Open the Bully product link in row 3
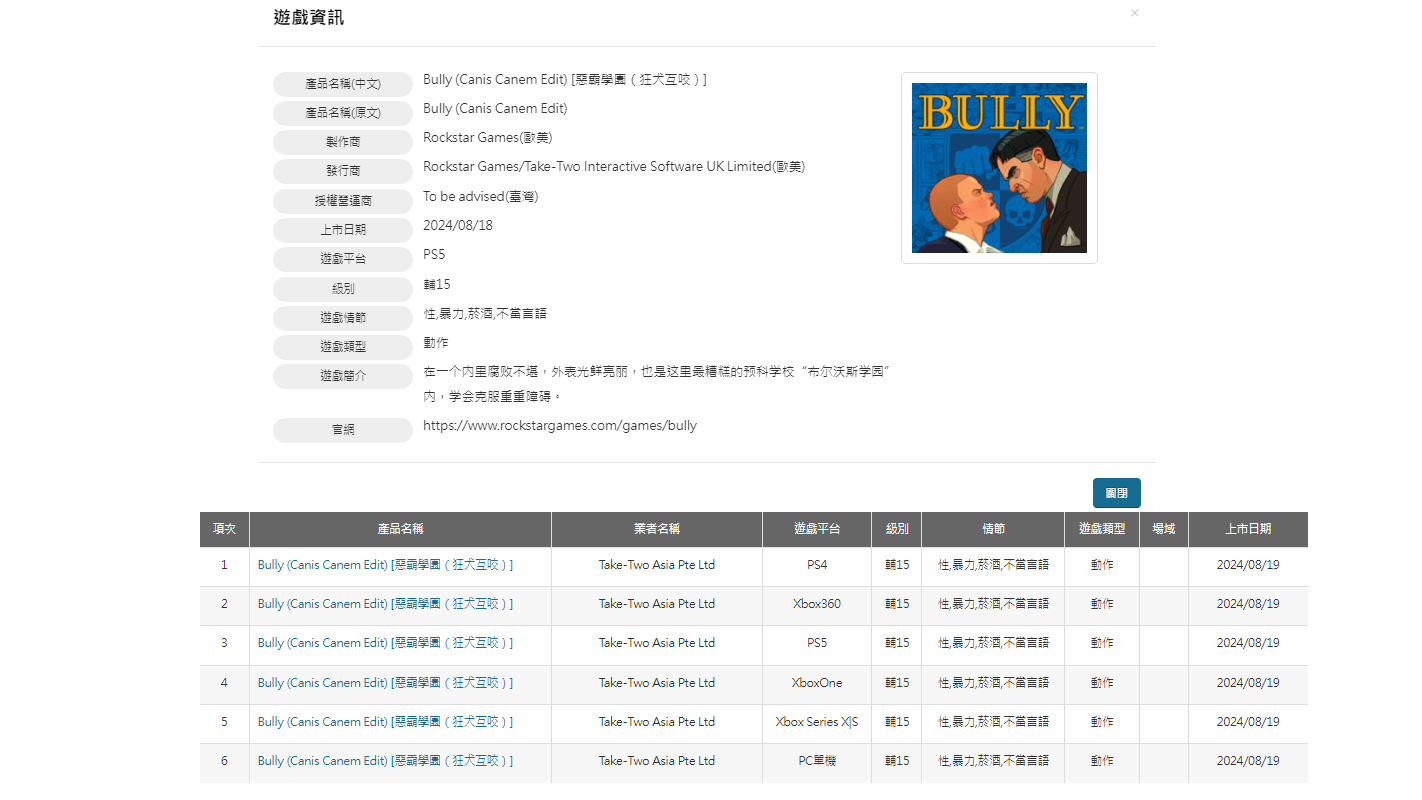Screen dimensions: 1422x800 (385, 643)
